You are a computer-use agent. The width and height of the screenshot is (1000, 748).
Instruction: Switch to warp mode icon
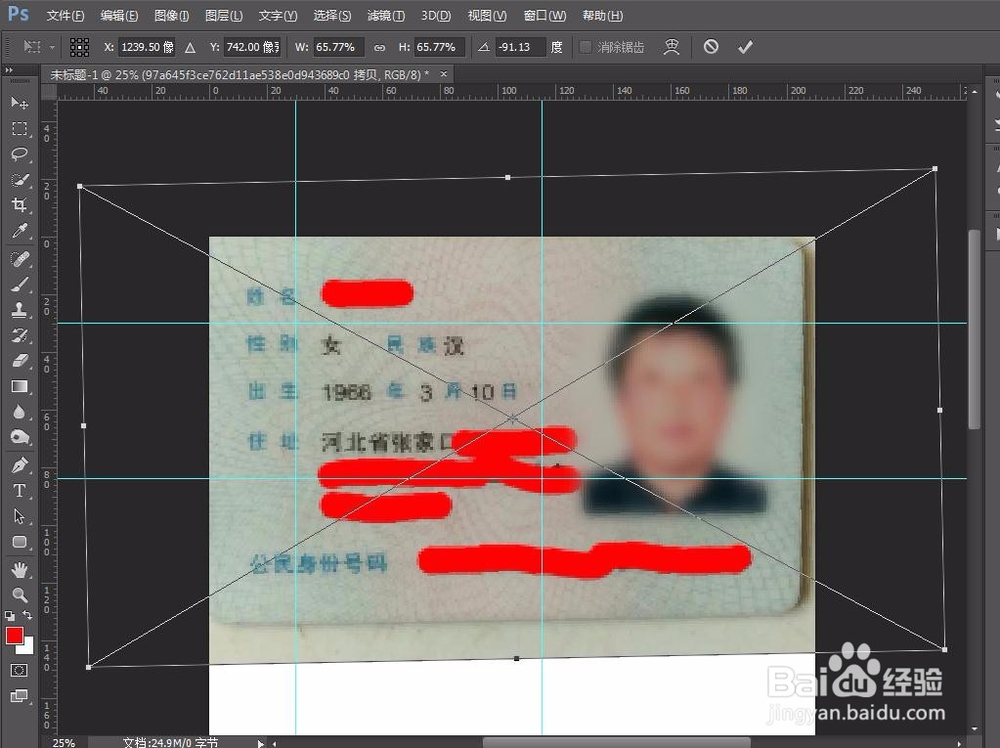672,47
